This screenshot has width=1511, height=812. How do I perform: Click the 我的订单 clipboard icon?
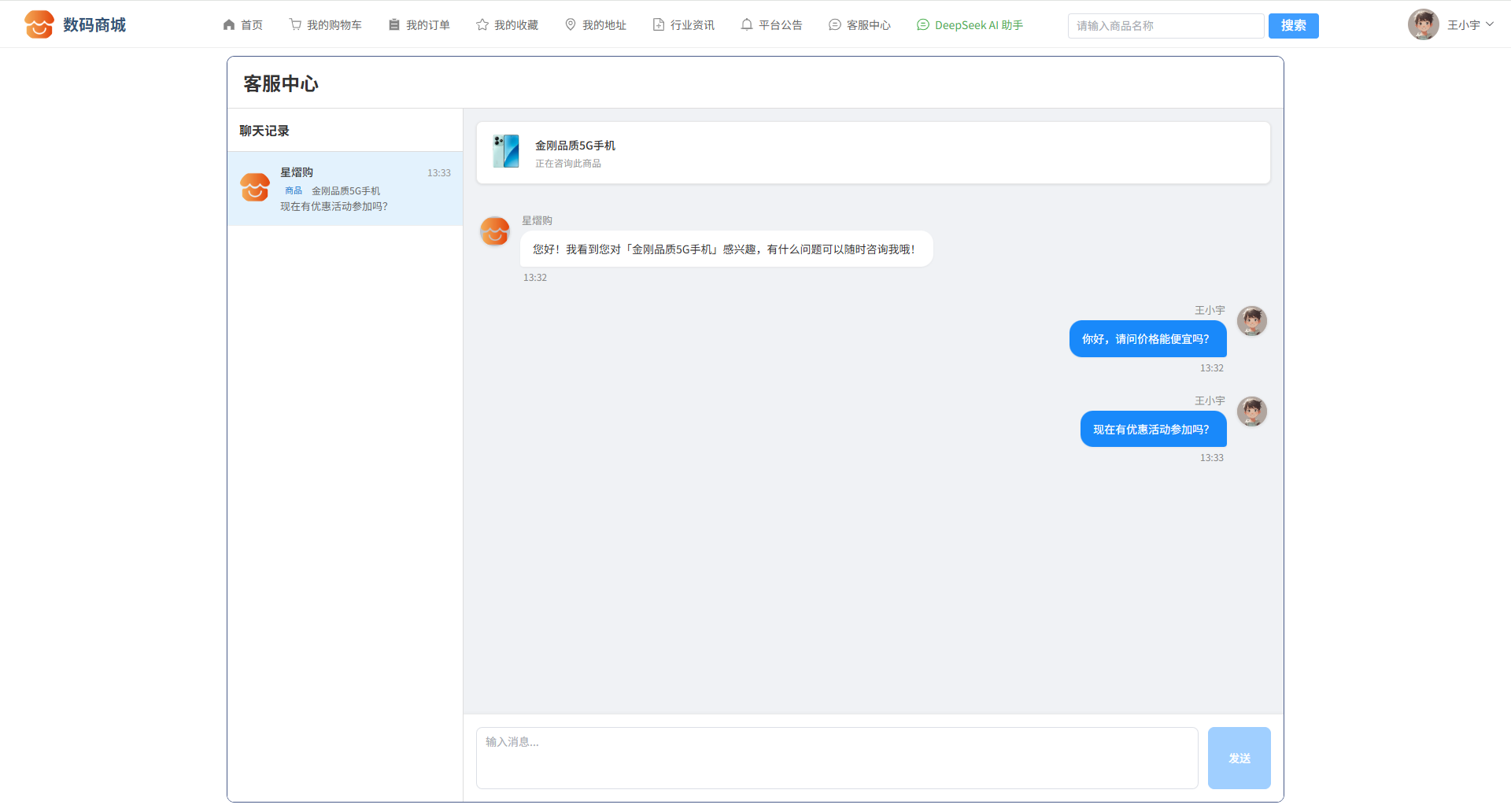tap(394, 25)
